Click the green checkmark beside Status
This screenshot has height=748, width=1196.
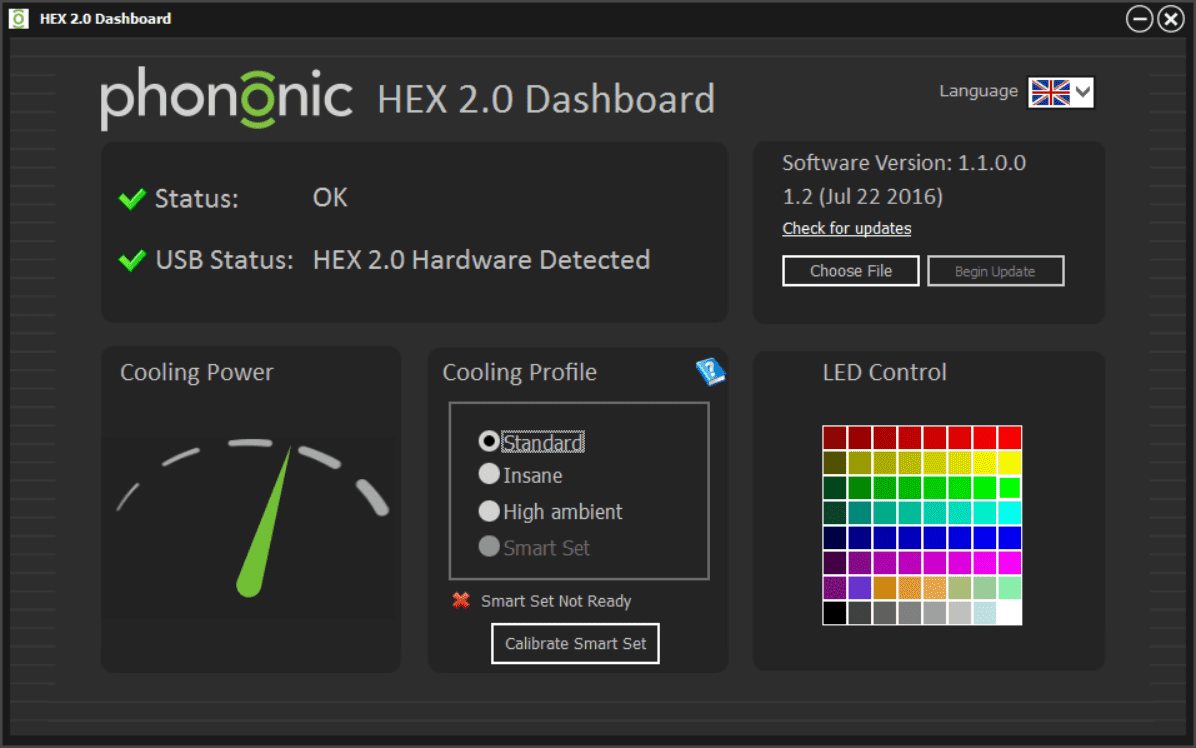pyautogui.click(x=132, y=199)
